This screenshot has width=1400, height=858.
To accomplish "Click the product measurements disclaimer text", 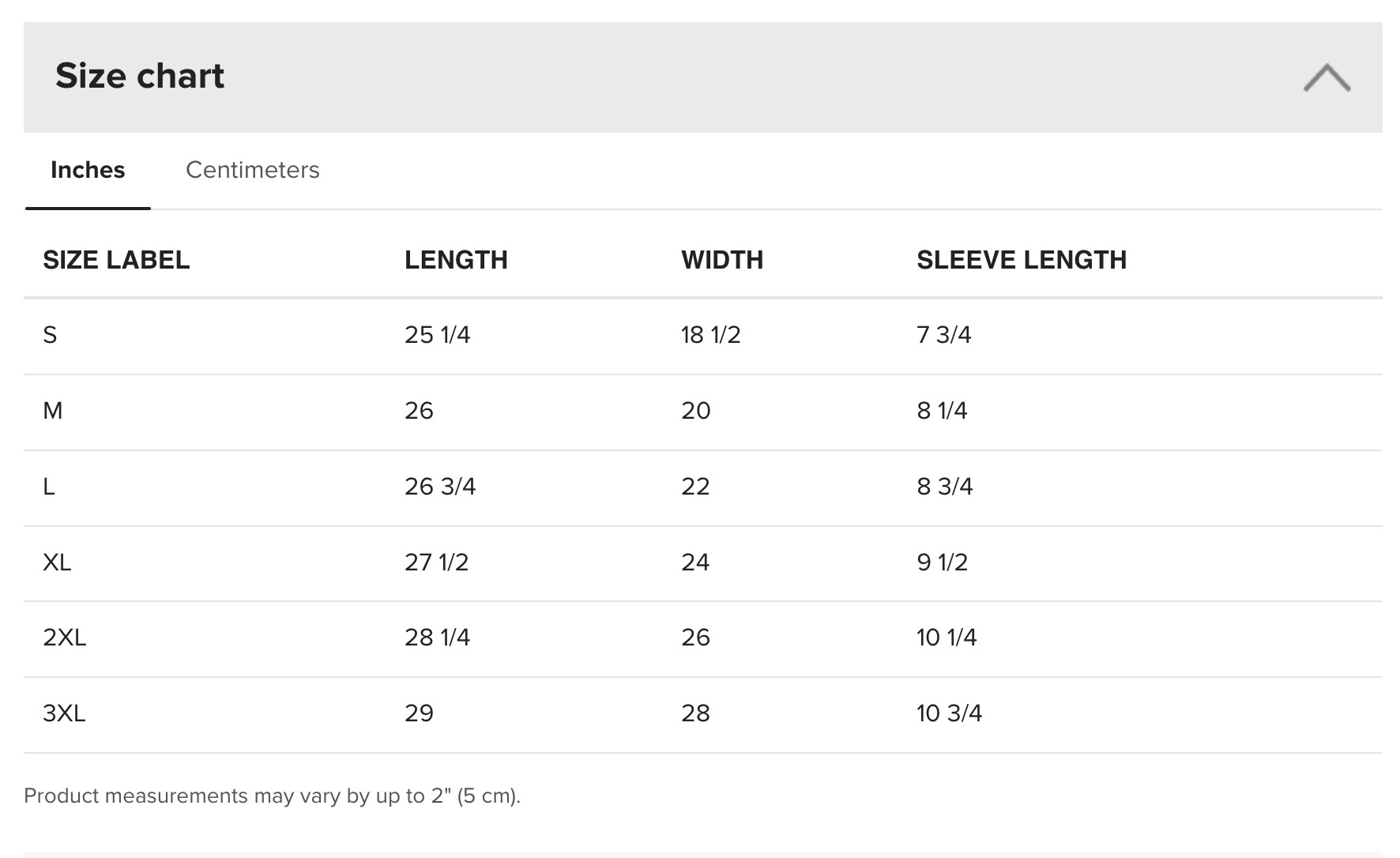I will 272,796.
